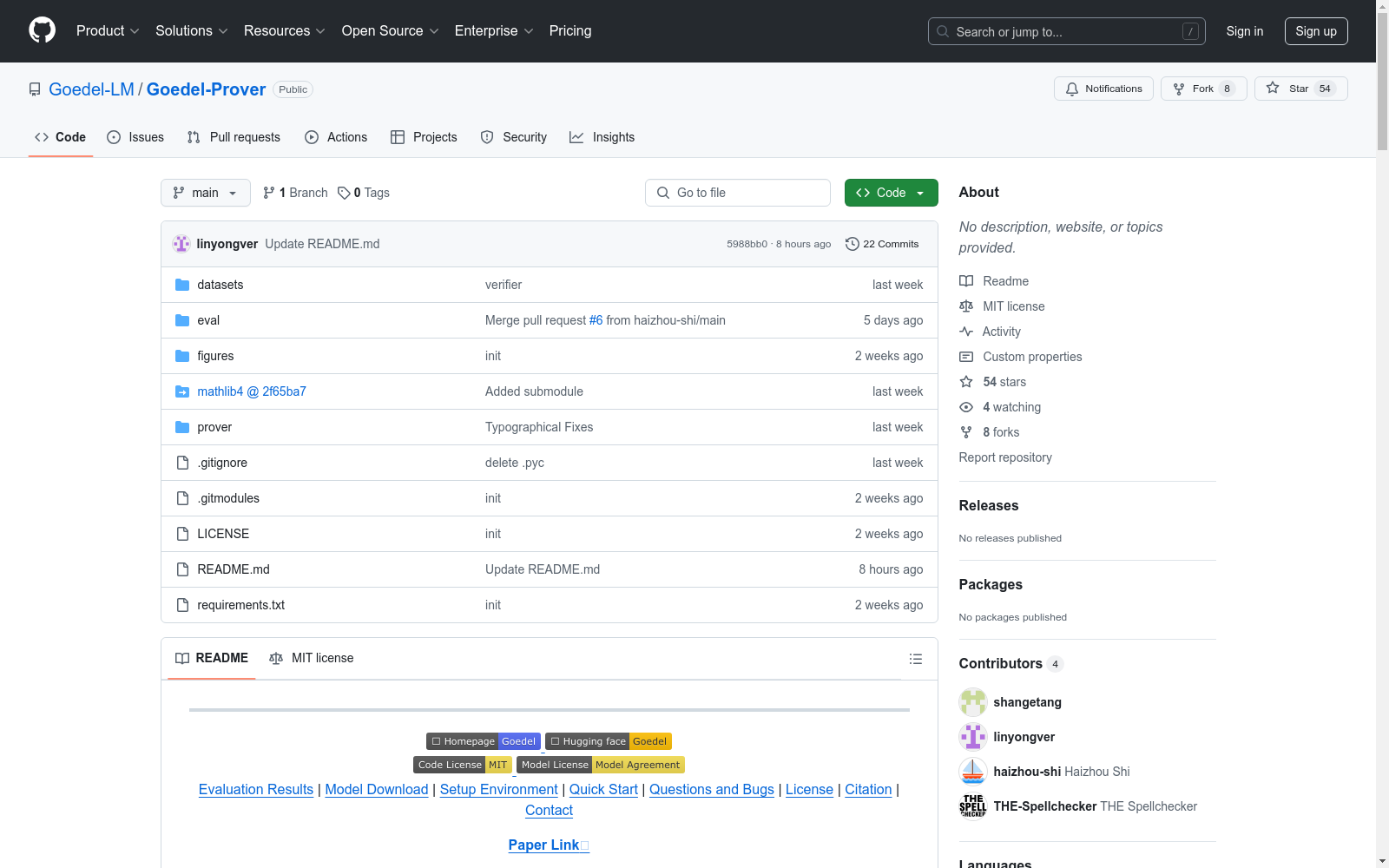Expand the Solutions menu
1389x868 pixels.
coord(192,30)
